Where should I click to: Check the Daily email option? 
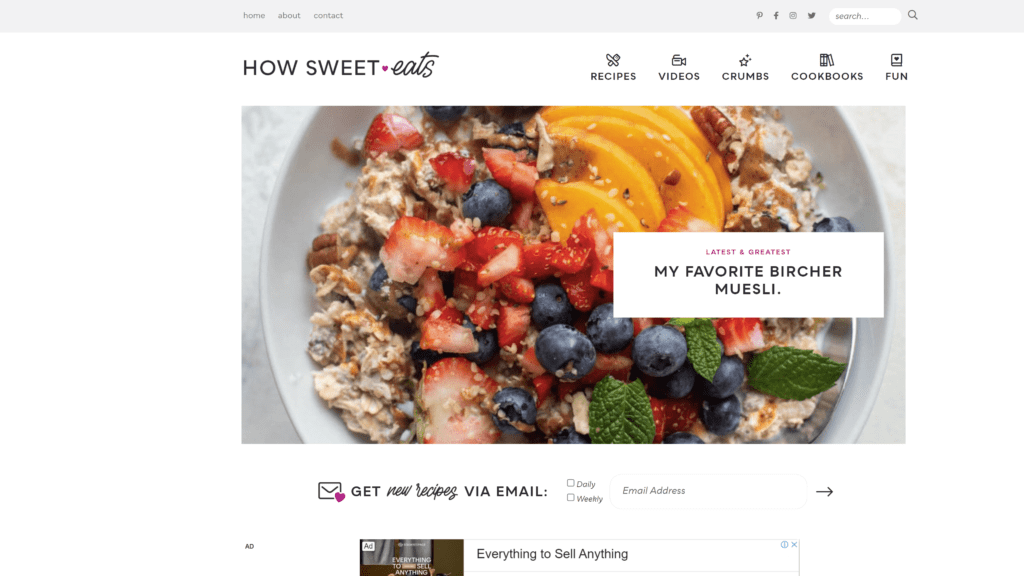(x=571, y=483)
